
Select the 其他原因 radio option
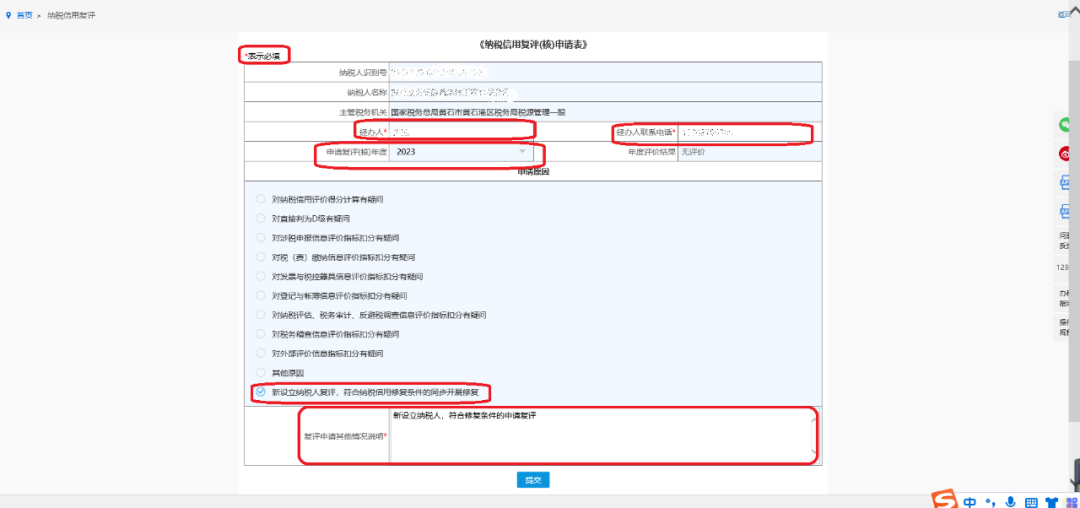coord(261,373)
